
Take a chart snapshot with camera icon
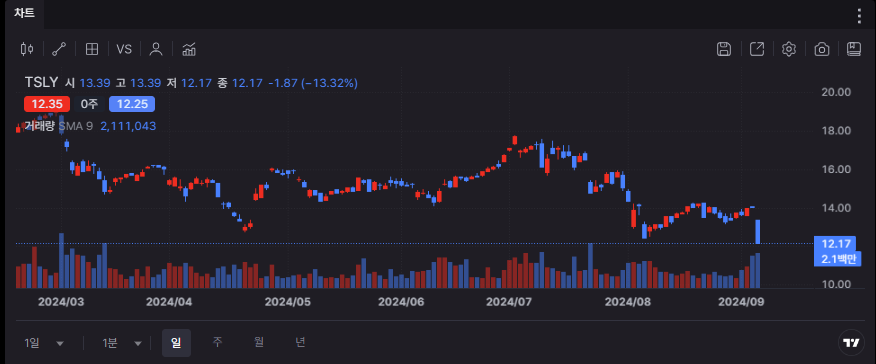(x=822, y=49)
